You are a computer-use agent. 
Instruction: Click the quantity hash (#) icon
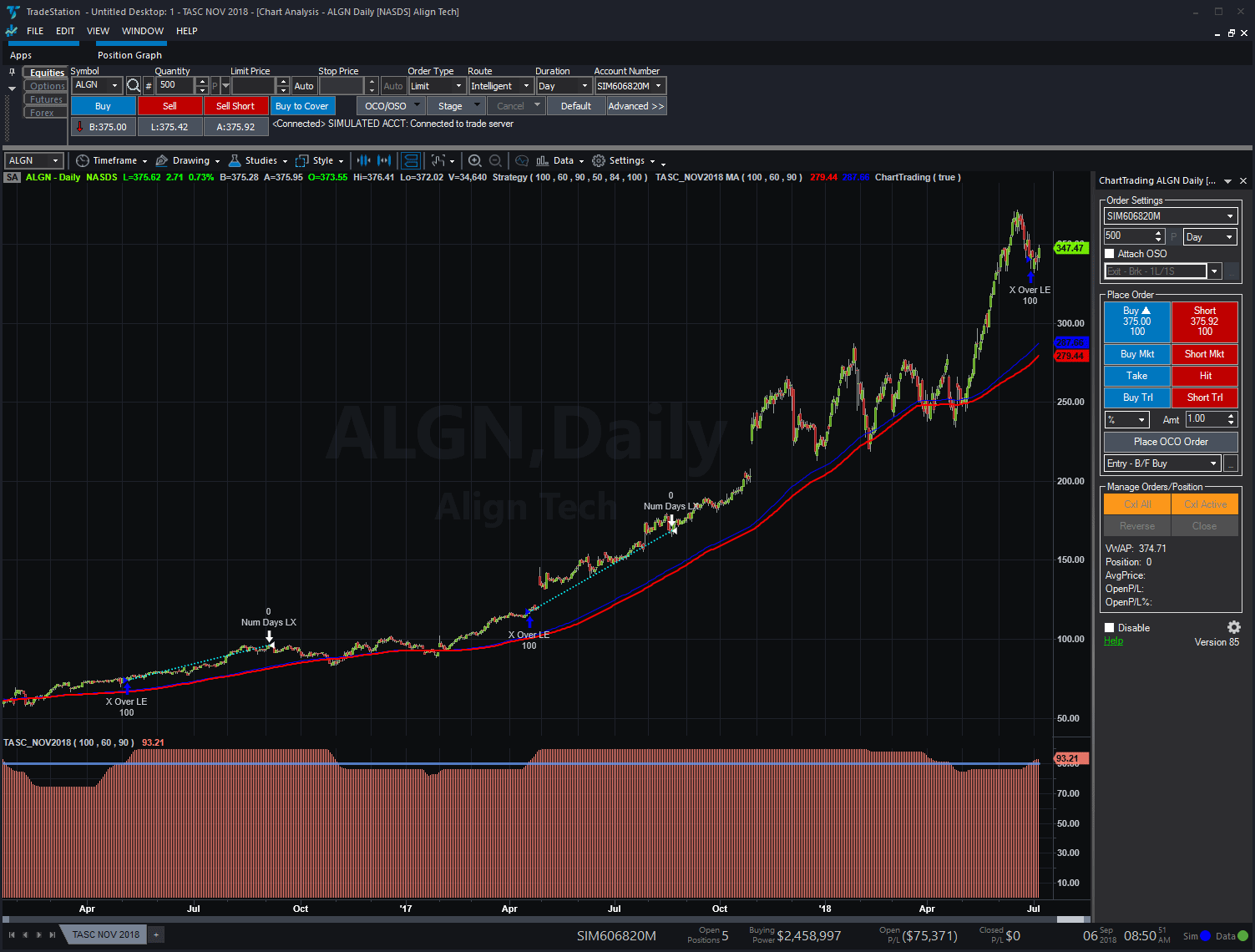tap(149, 86)
